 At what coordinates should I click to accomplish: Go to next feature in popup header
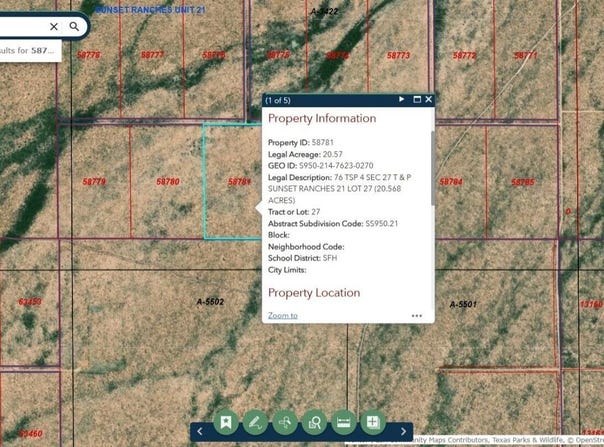pyautogui.click(x=401, y=99)
